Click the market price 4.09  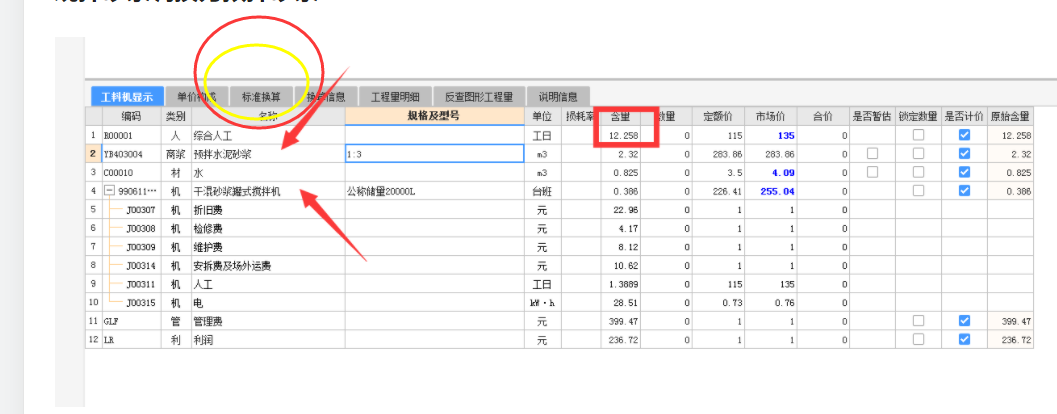coord(771,173)
